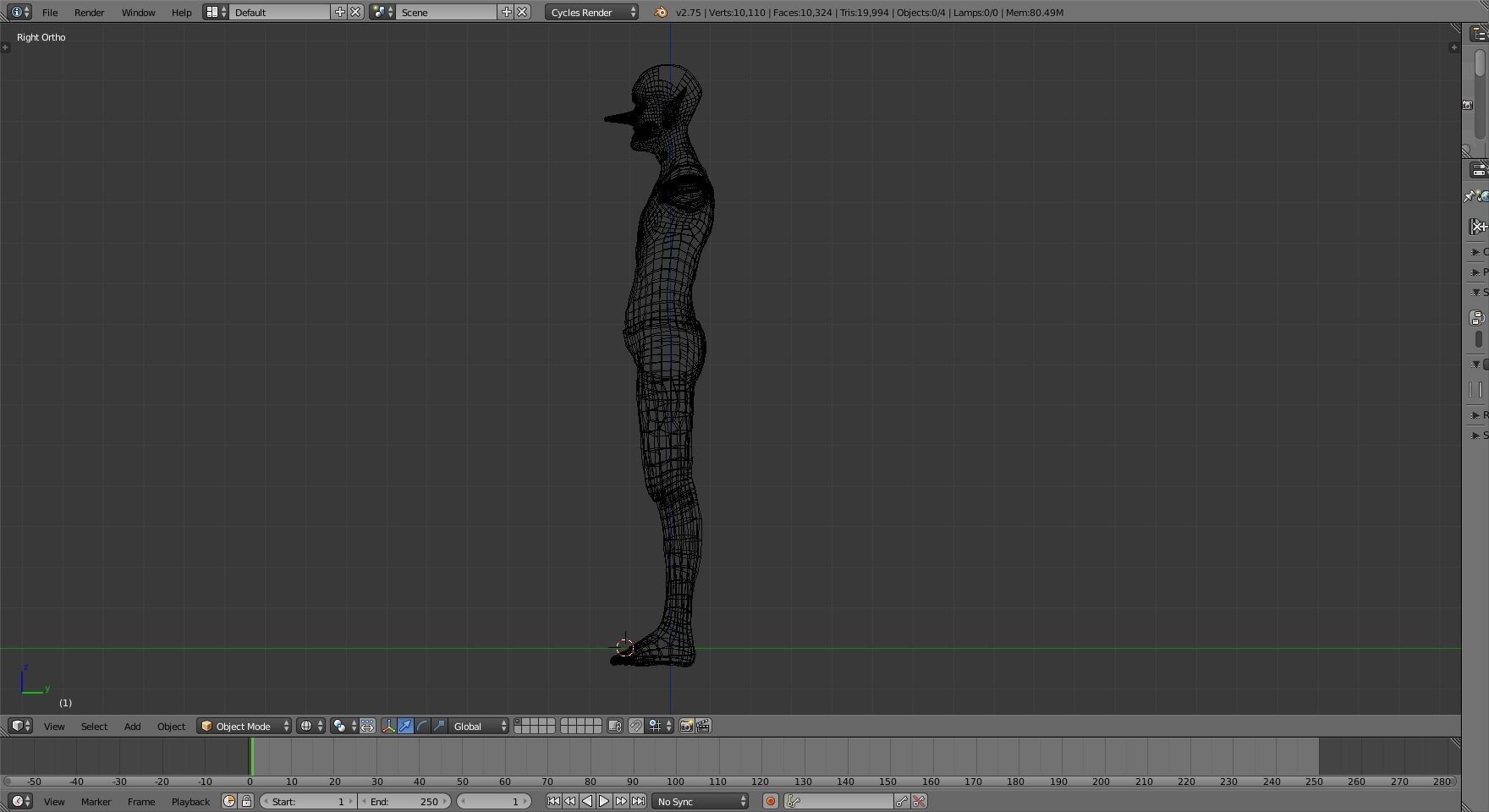The height and width of the screenshot is (812, 1489).
Task: Open the viewport shading dropdown
Action: [x=310, y=726]
